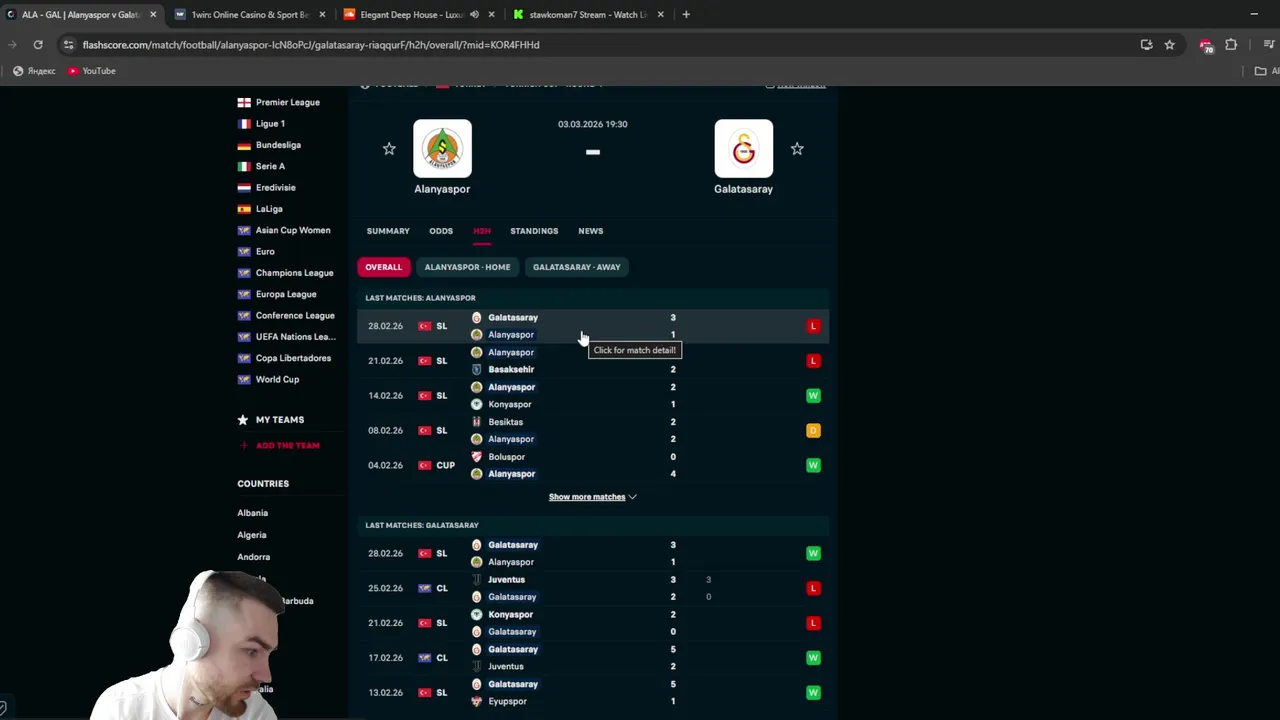The image size is (1280, 720).
Task: Open Andorra in the countries list
Action: point(253,557)
